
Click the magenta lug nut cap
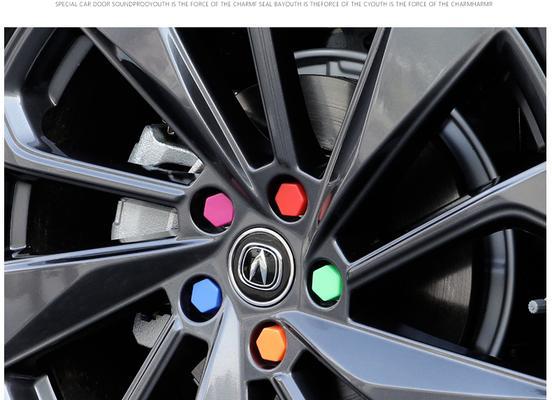tap(219, 210)
